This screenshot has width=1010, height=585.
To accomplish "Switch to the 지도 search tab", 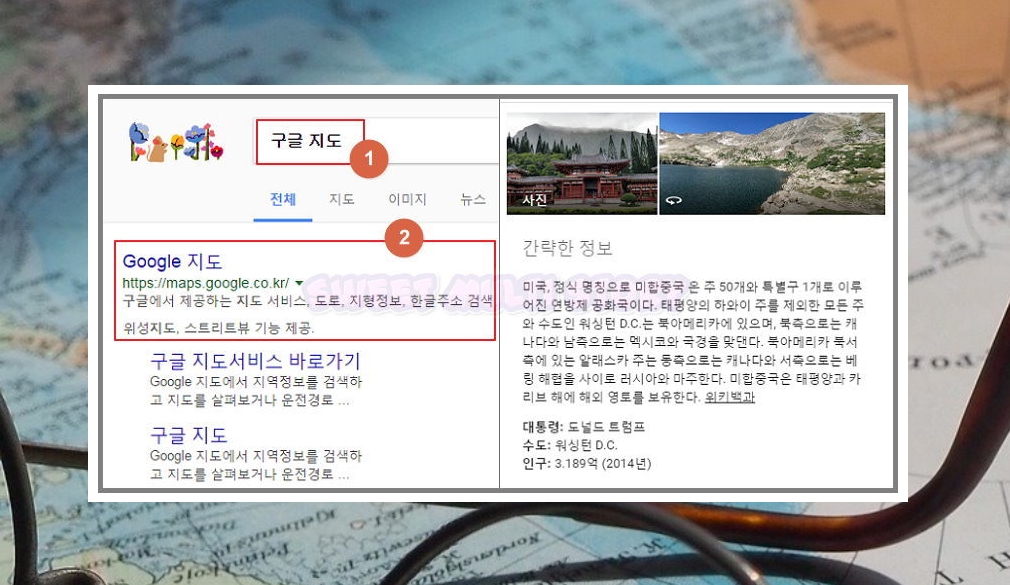I will coord(342,199).
